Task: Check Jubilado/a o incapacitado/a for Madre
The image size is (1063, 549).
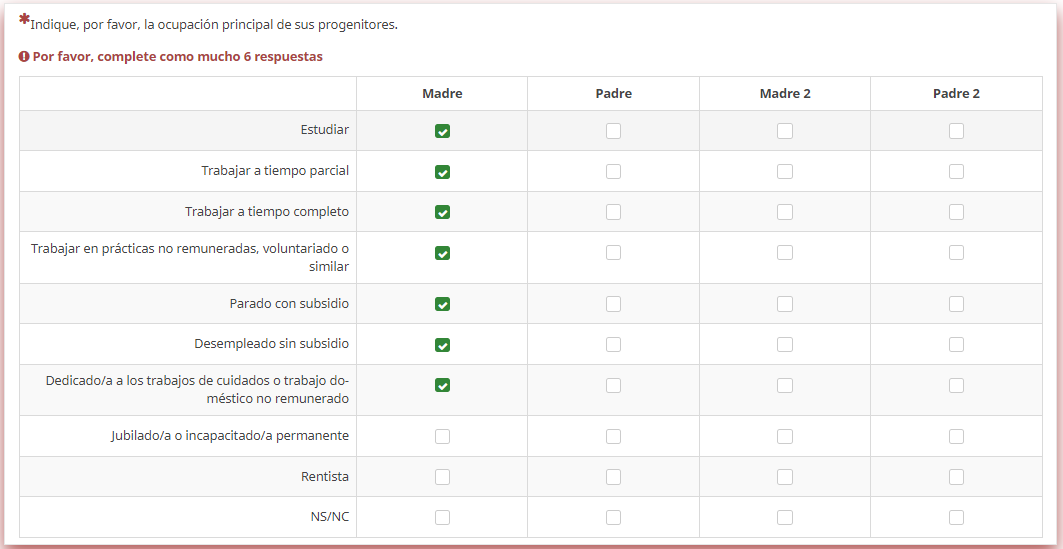Action: coord(442,436)
